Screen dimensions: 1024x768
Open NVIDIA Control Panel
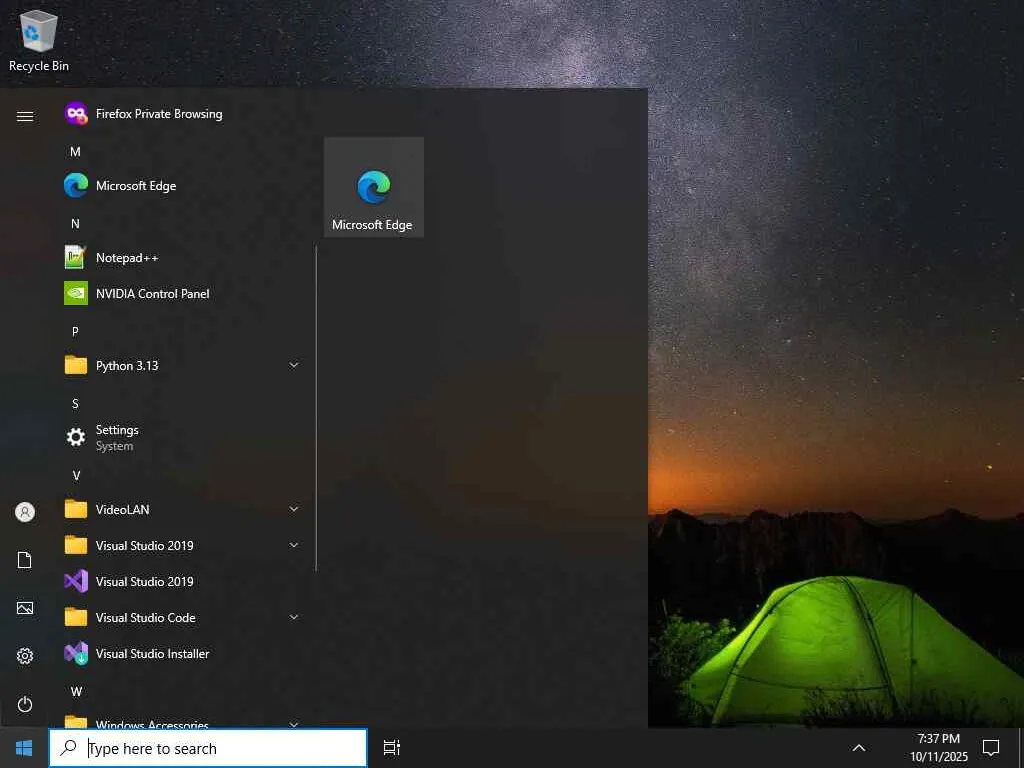(x=182, y=294)
